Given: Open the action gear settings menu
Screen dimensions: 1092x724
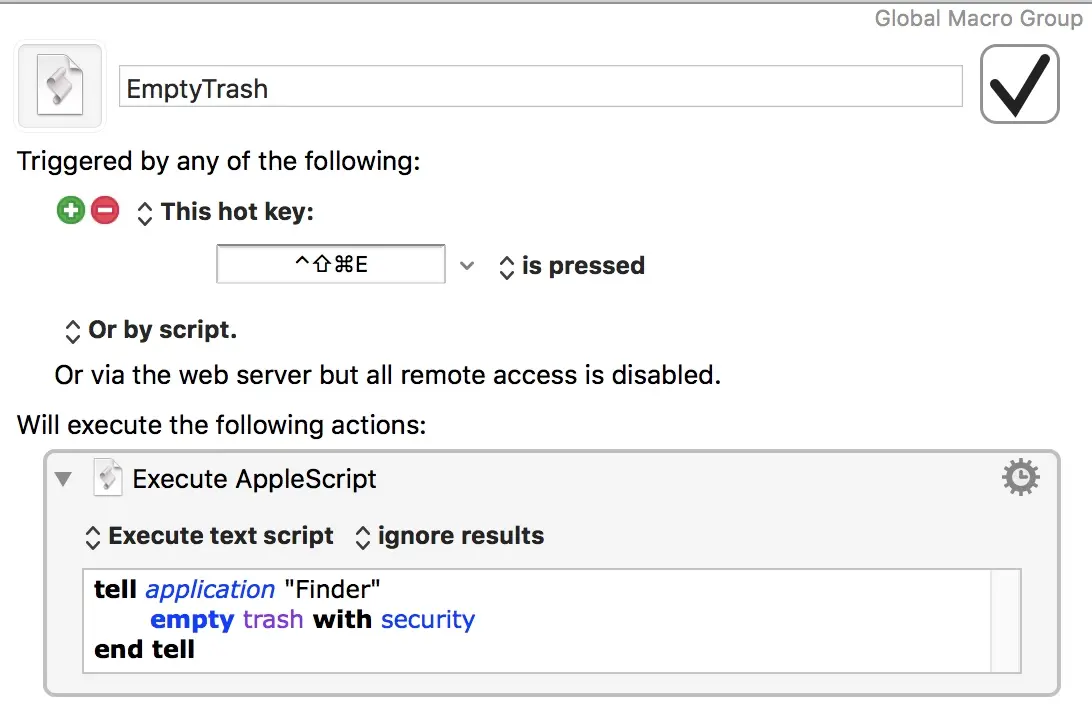Looking at the screenshot, I should 1020,479.
